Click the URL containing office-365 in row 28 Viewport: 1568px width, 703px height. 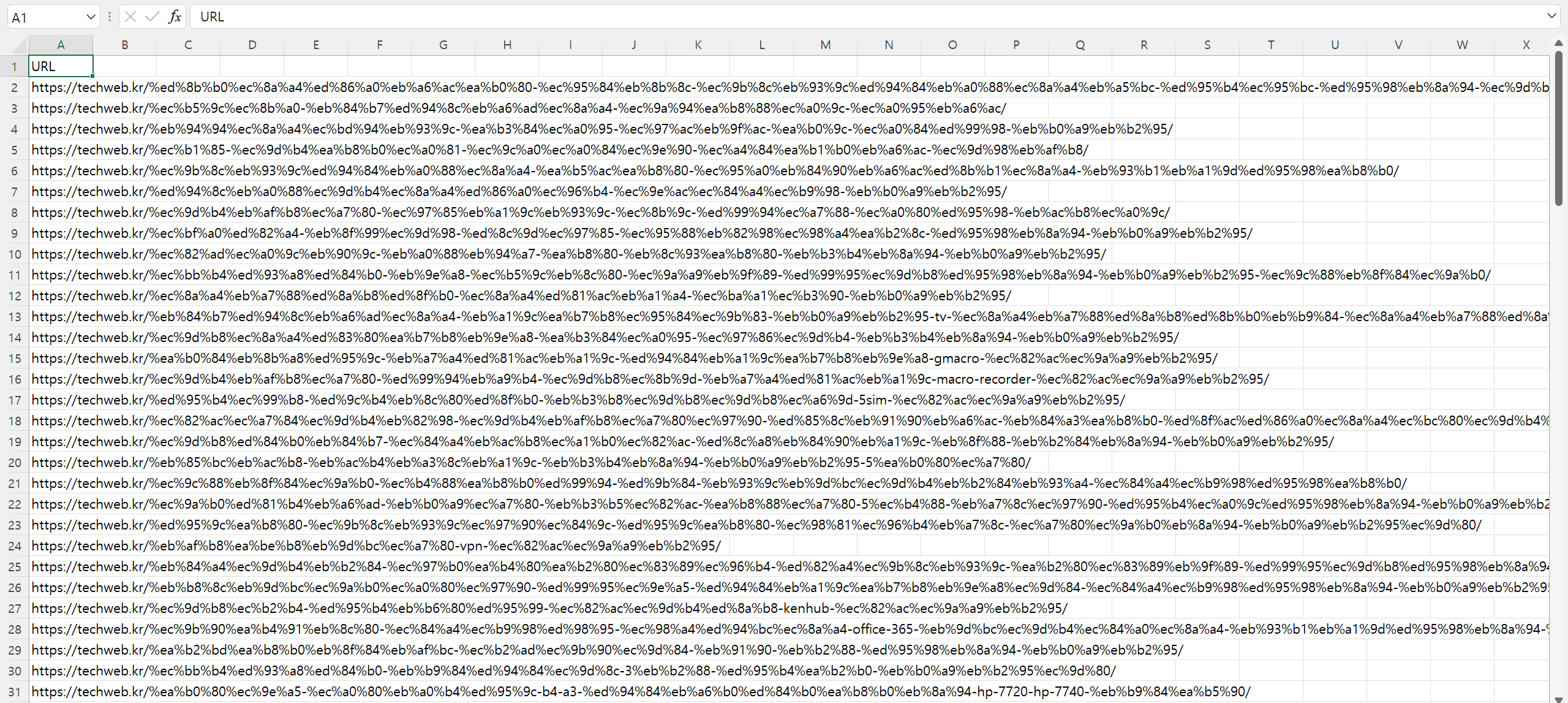pyautogui.click(x=790, y=629)
